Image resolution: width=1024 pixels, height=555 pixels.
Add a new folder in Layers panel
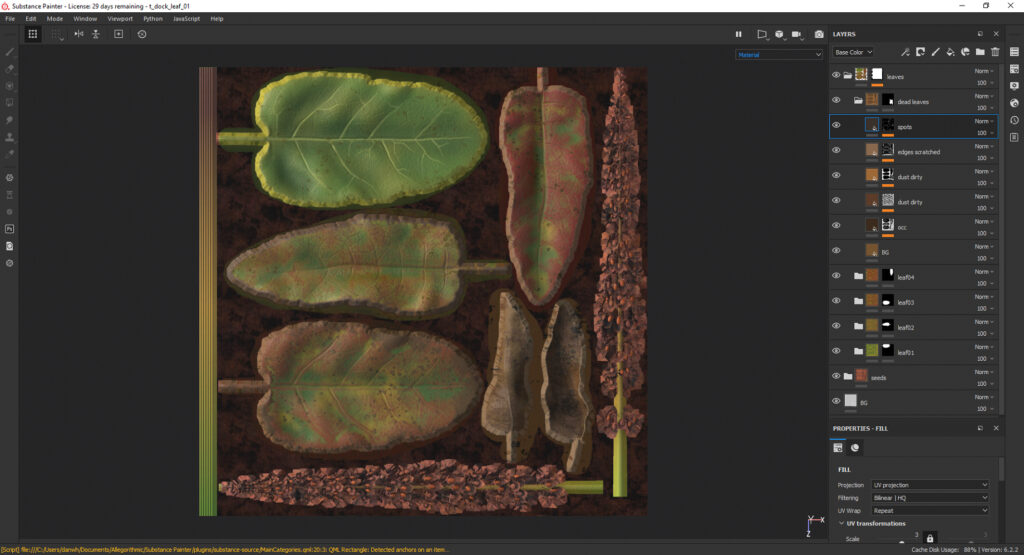(x=980, y=52)
